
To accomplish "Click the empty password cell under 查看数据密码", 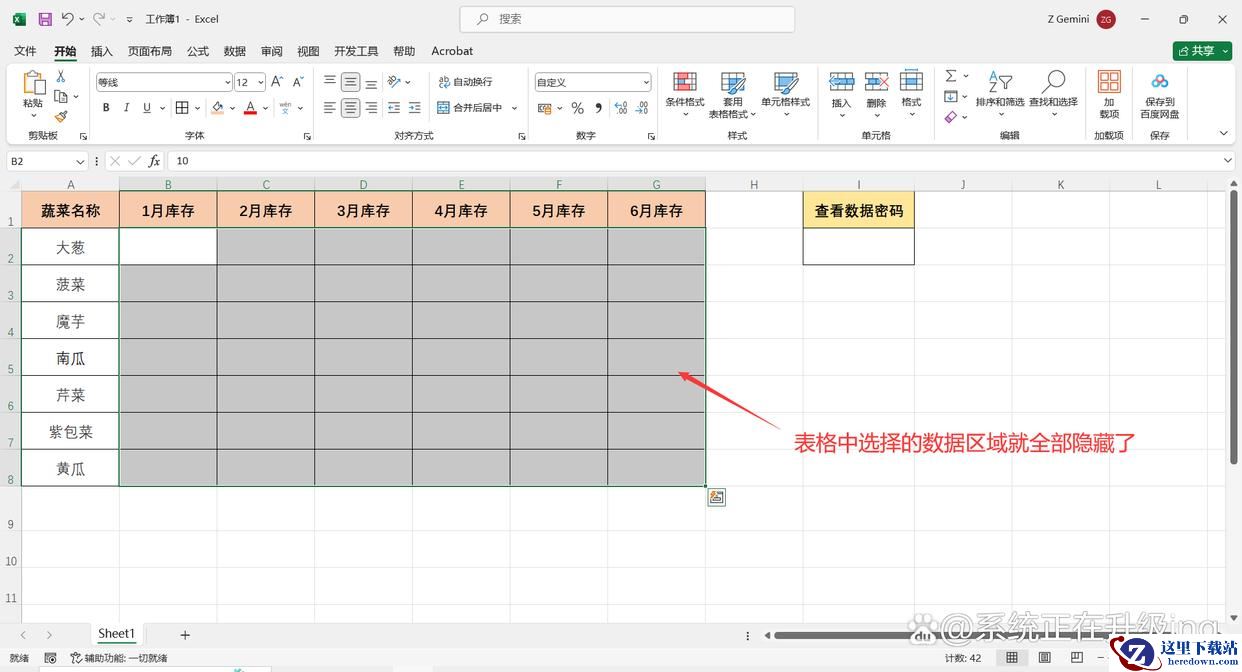I will [858, 247].
